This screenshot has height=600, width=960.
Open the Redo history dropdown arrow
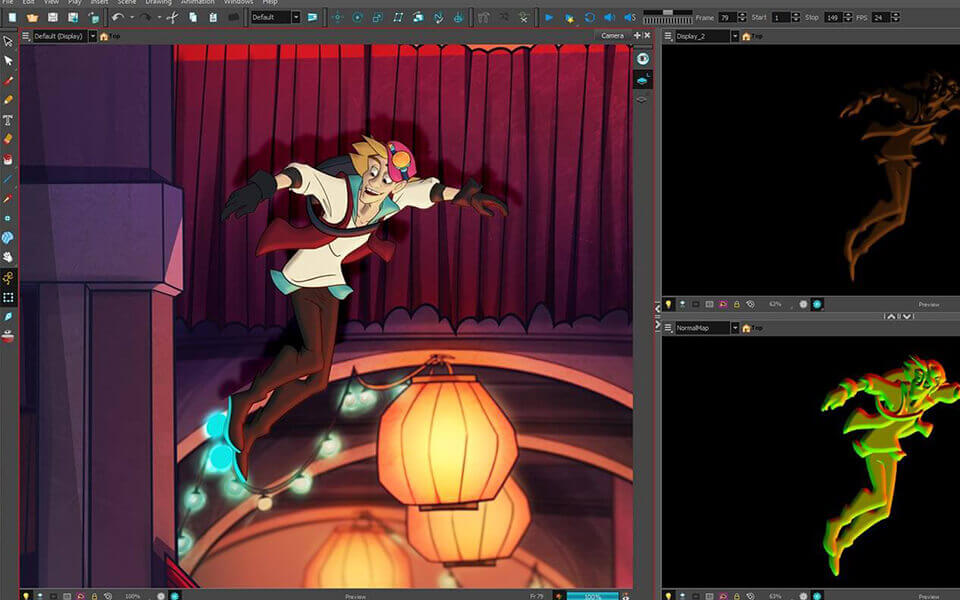[159, 18]
